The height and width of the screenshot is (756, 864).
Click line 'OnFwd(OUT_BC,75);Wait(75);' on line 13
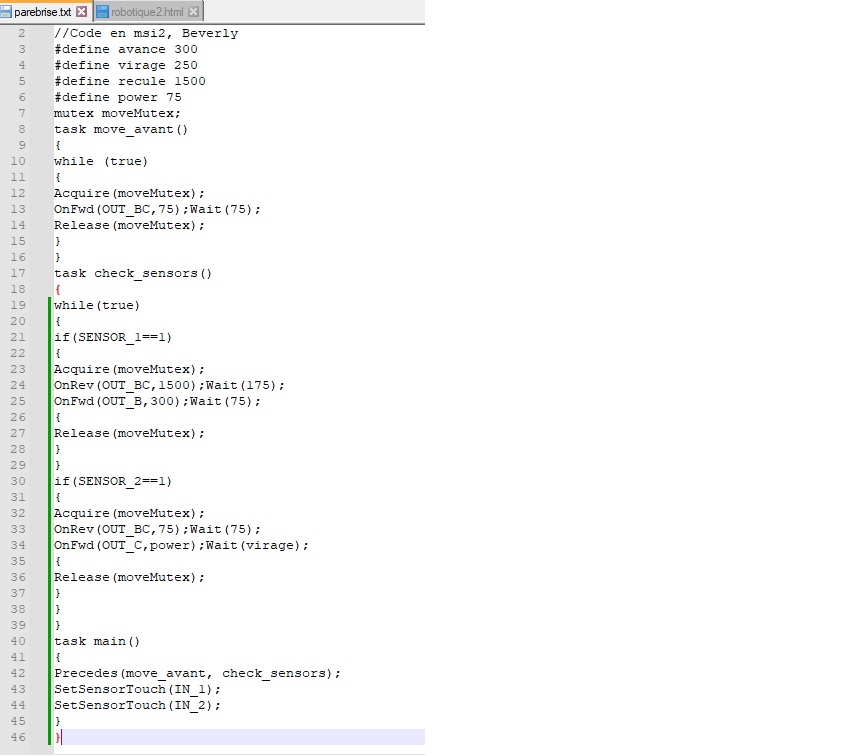pyautogui.click(x=157, y=209)
